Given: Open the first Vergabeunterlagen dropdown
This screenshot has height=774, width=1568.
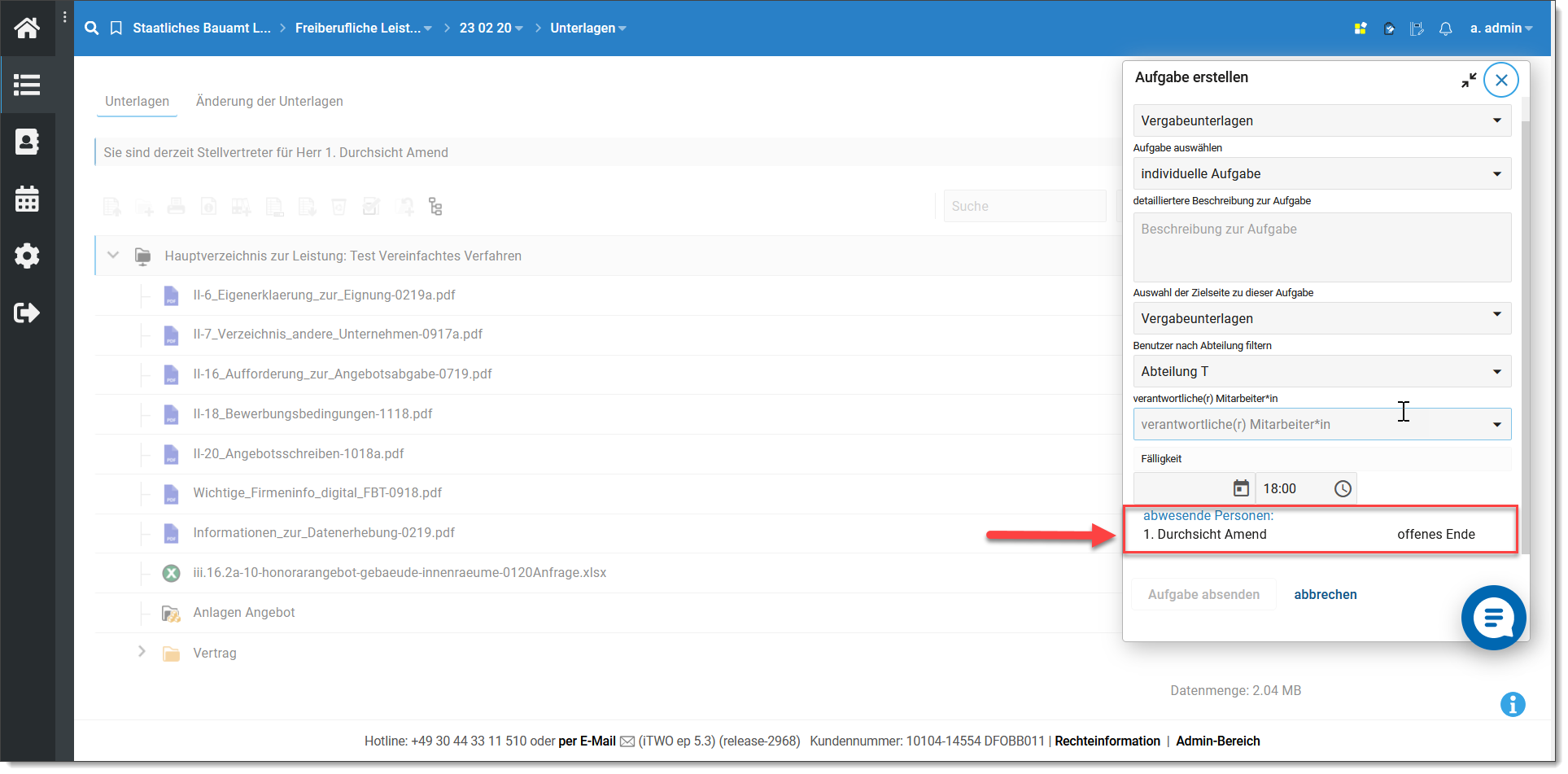Looking at the screenshot, I should pyautogui.click(x=1322, y=120).
